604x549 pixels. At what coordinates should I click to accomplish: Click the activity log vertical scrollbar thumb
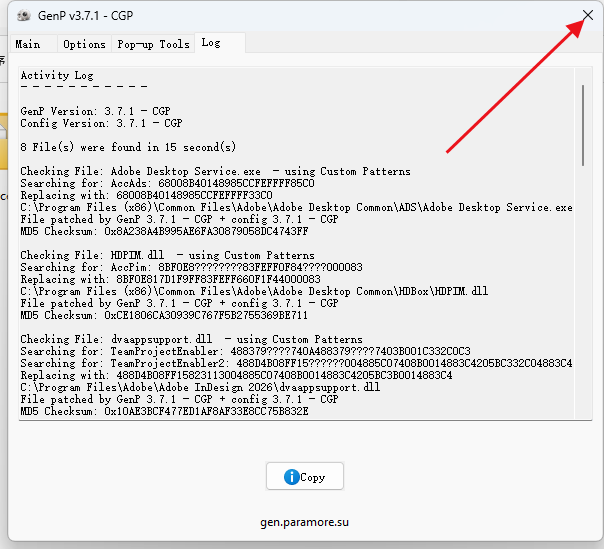click(583, 125)
